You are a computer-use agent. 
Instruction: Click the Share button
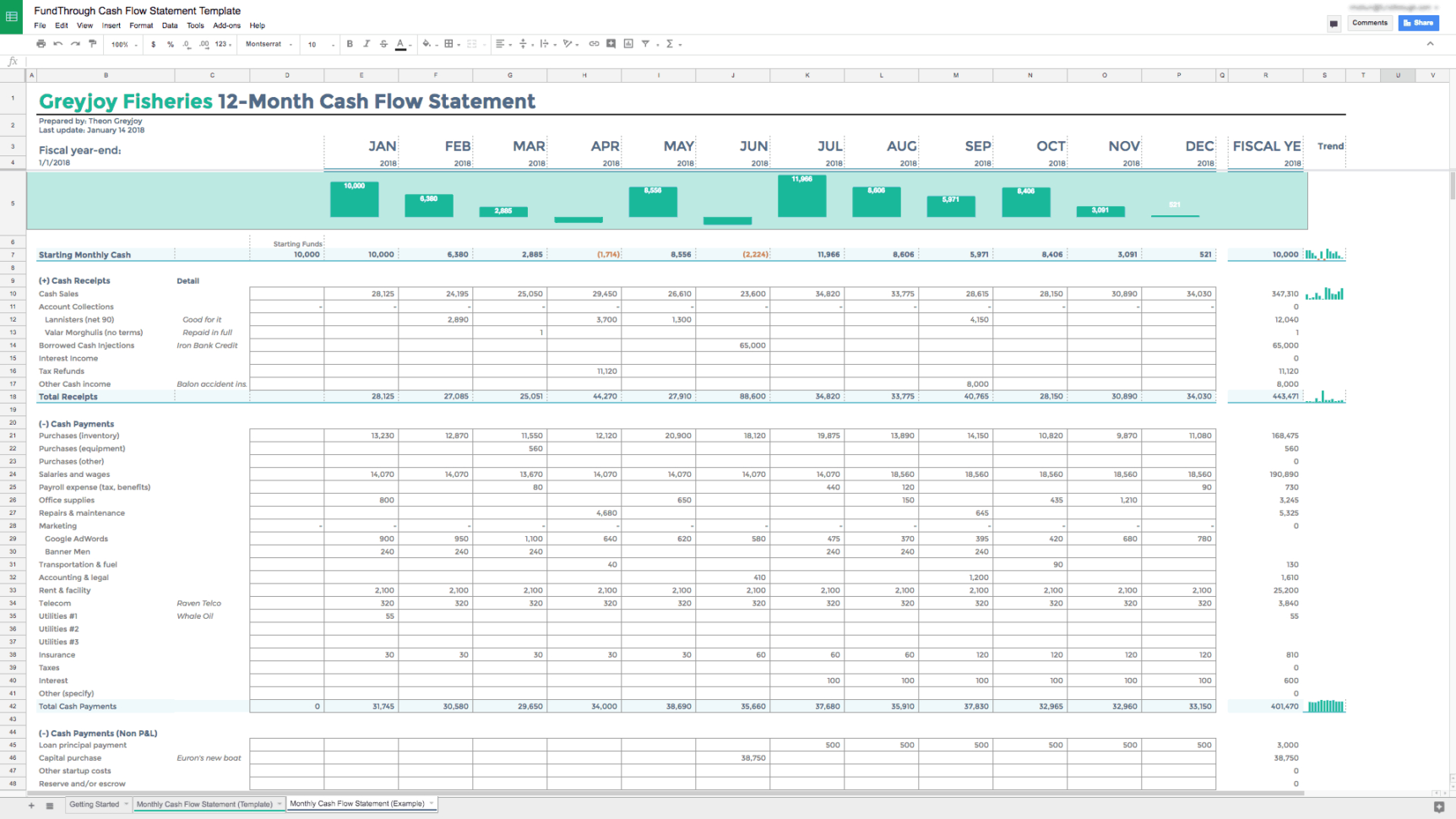pyautogui.click(x=1418, y=22)
